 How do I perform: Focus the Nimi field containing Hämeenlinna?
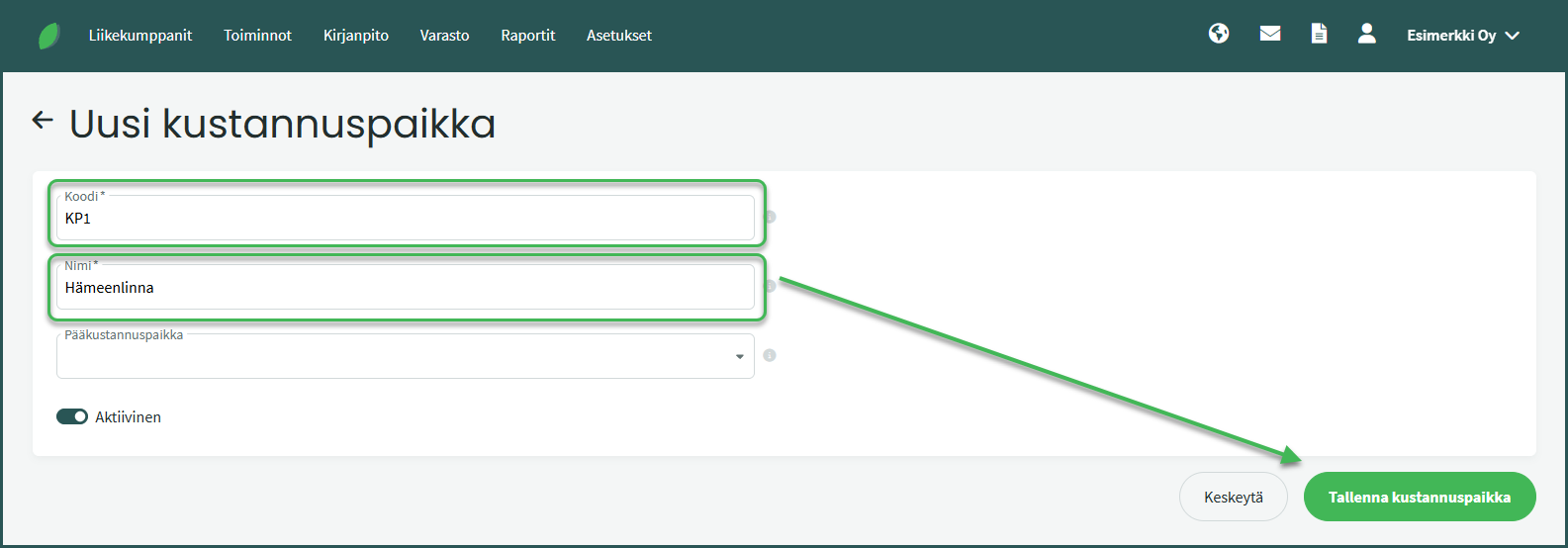tap(406, 288)
